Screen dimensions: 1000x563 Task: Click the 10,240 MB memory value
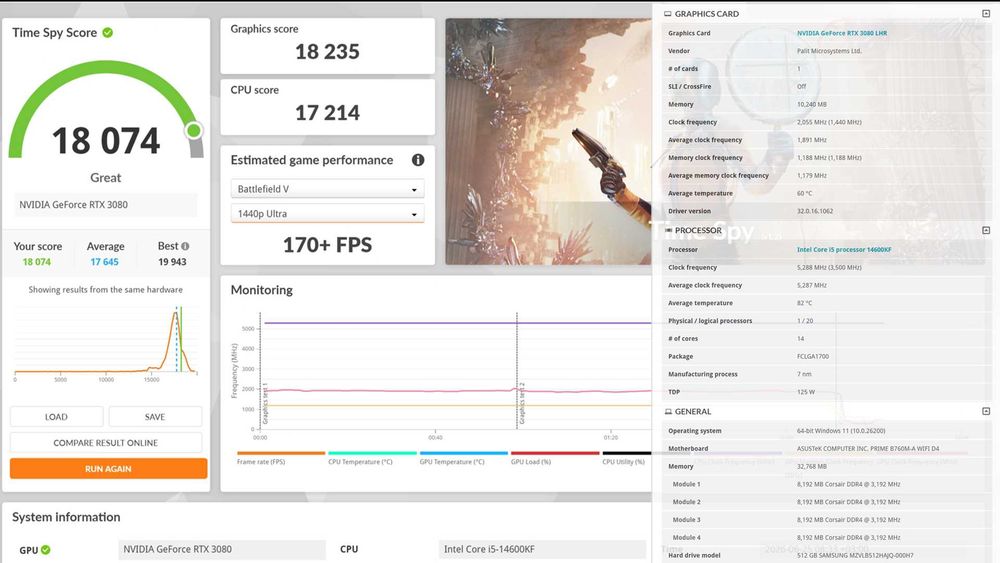tap(811, 105)
